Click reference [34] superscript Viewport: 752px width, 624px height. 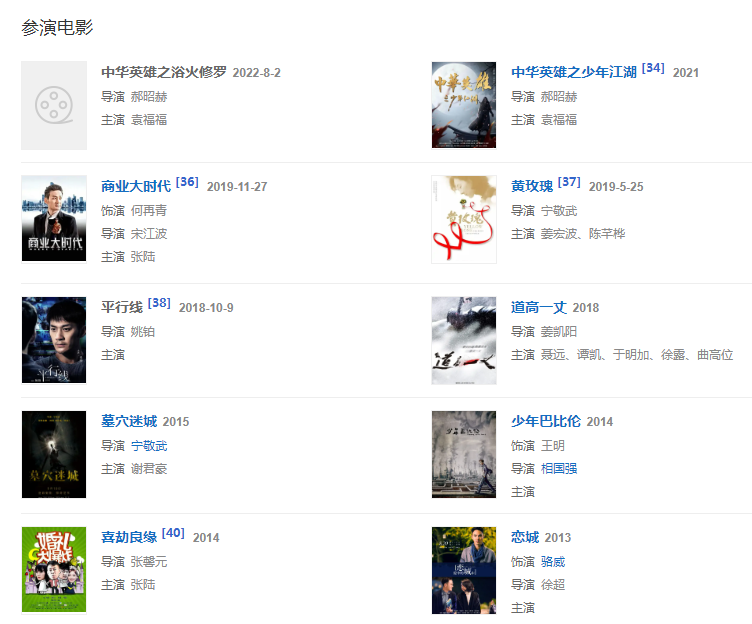coord(653,68)
